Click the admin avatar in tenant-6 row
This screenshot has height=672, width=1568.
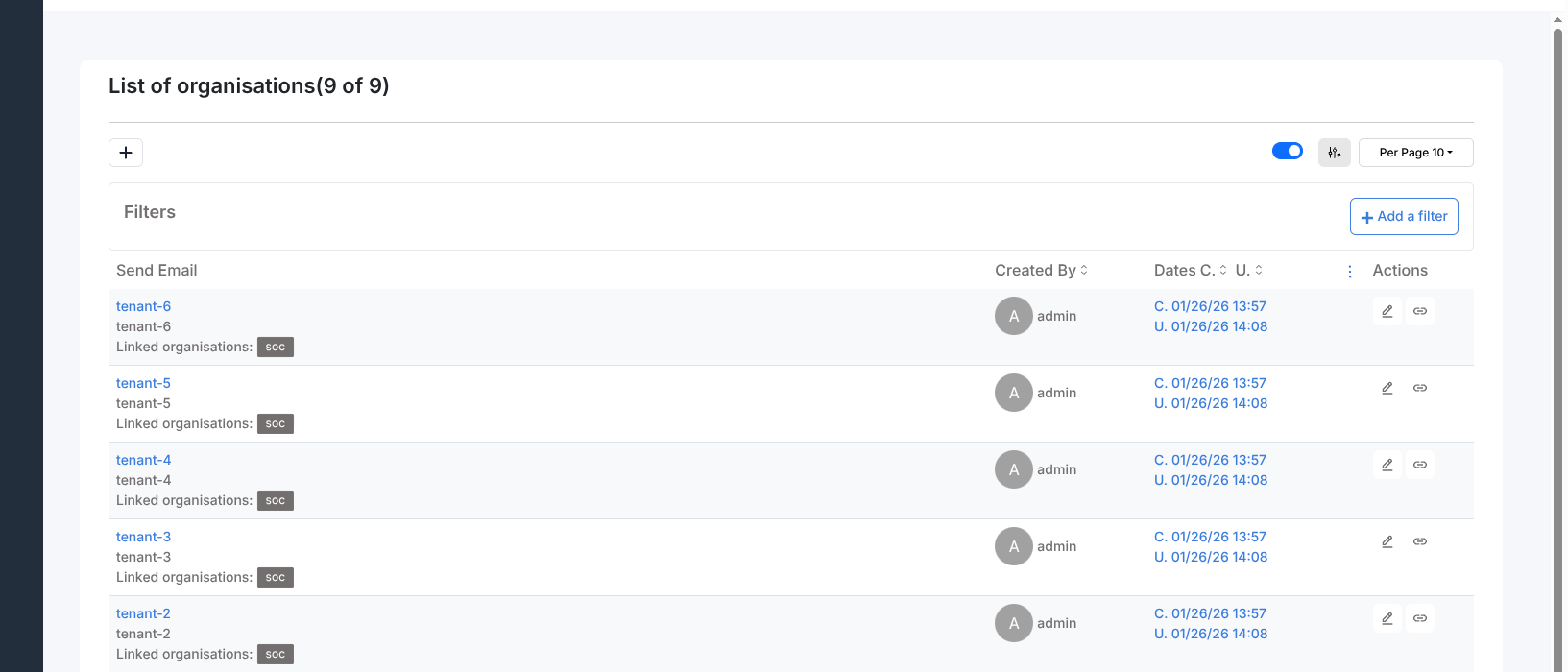coord(1014,316)
